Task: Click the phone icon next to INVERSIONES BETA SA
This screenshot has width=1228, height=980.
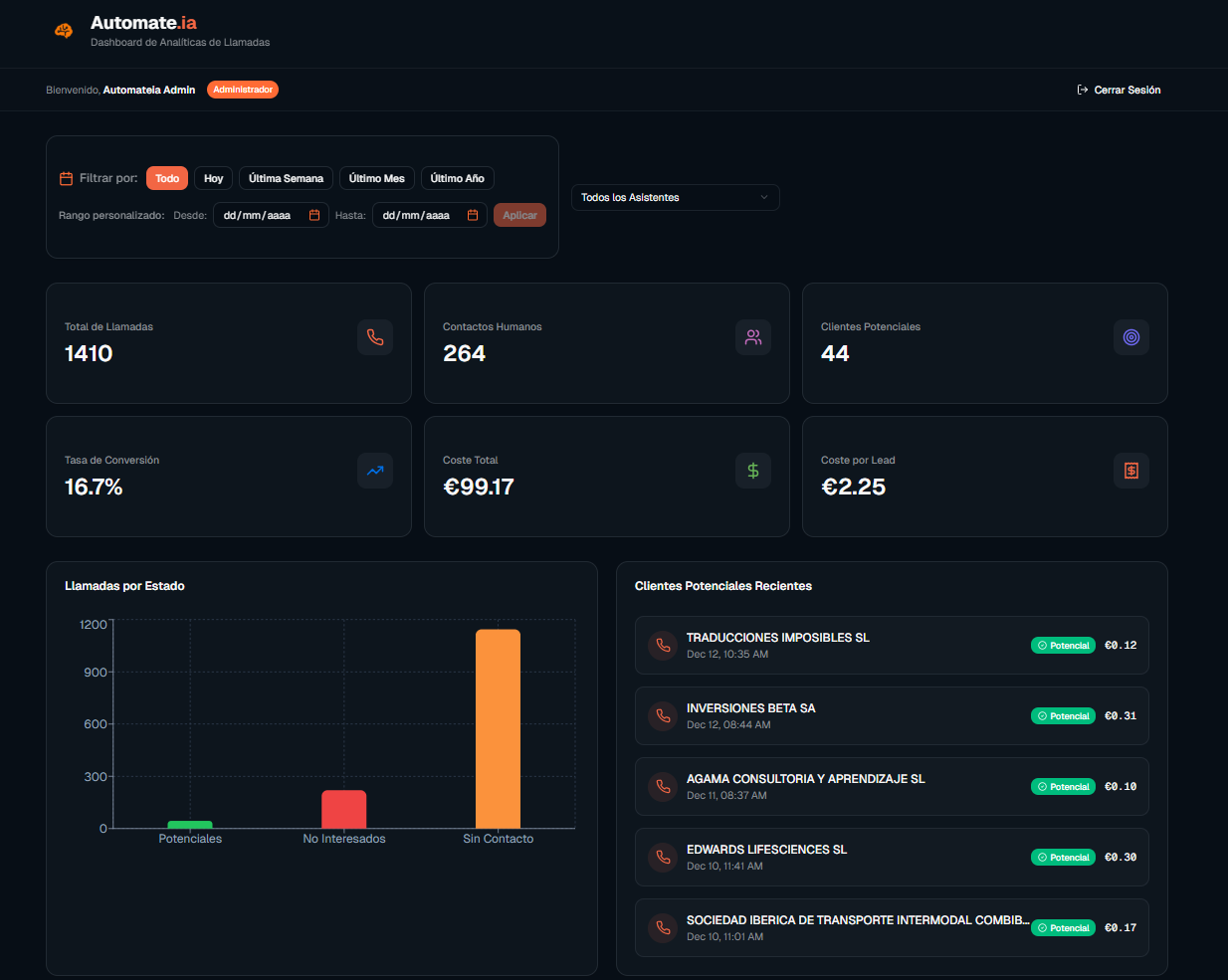Action: click(662, 715)
